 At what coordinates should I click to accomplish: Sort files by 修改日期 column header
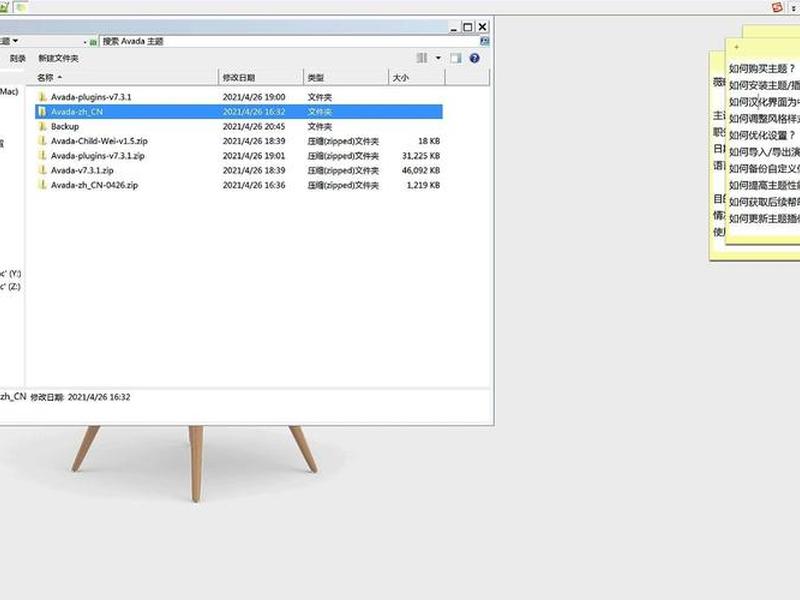(261, 78)
